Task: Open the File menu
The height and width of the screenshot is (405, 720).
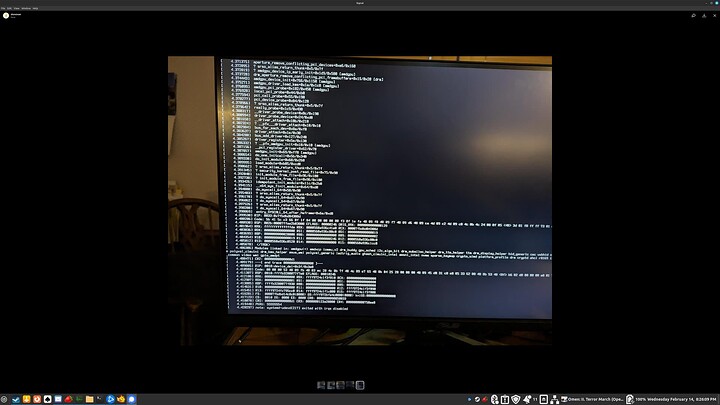Action: [x=3, y=8]
